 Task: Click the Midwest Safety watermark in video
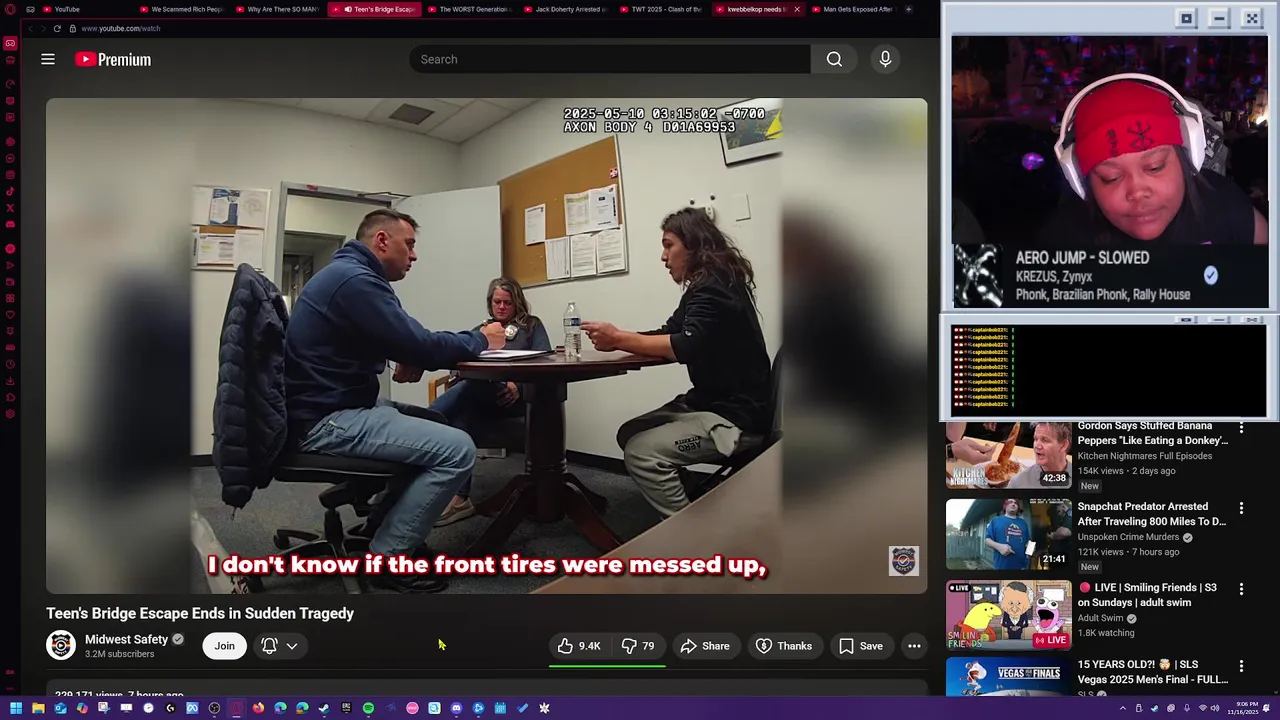coord(904,561)
